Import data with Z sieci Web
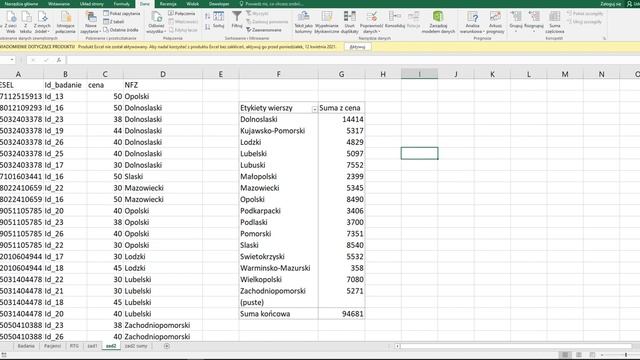Viewport: 640px width, 360px height. [x=10, y=22]
